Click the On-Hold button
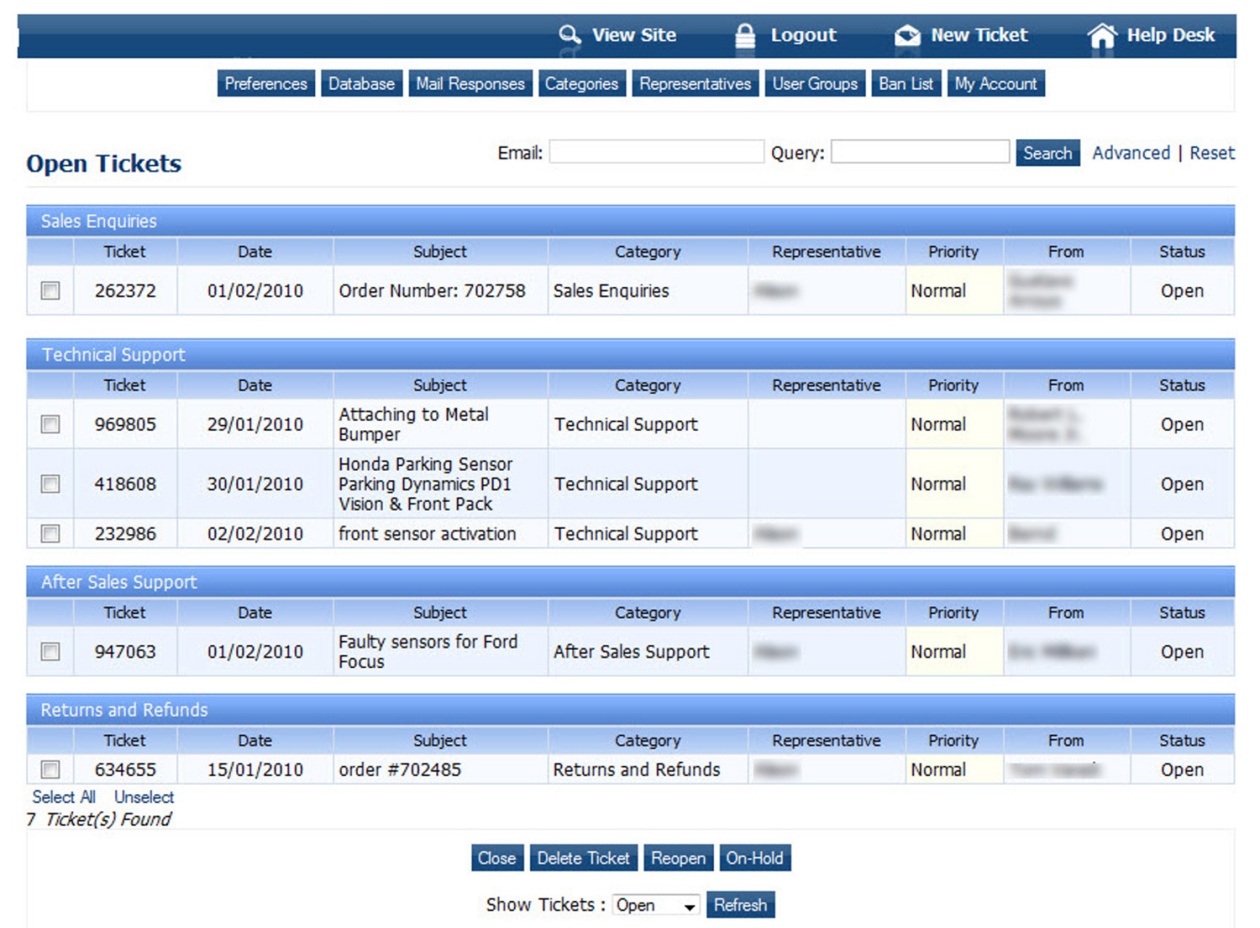Viewport: 1260px width, 928px height. 755,858
